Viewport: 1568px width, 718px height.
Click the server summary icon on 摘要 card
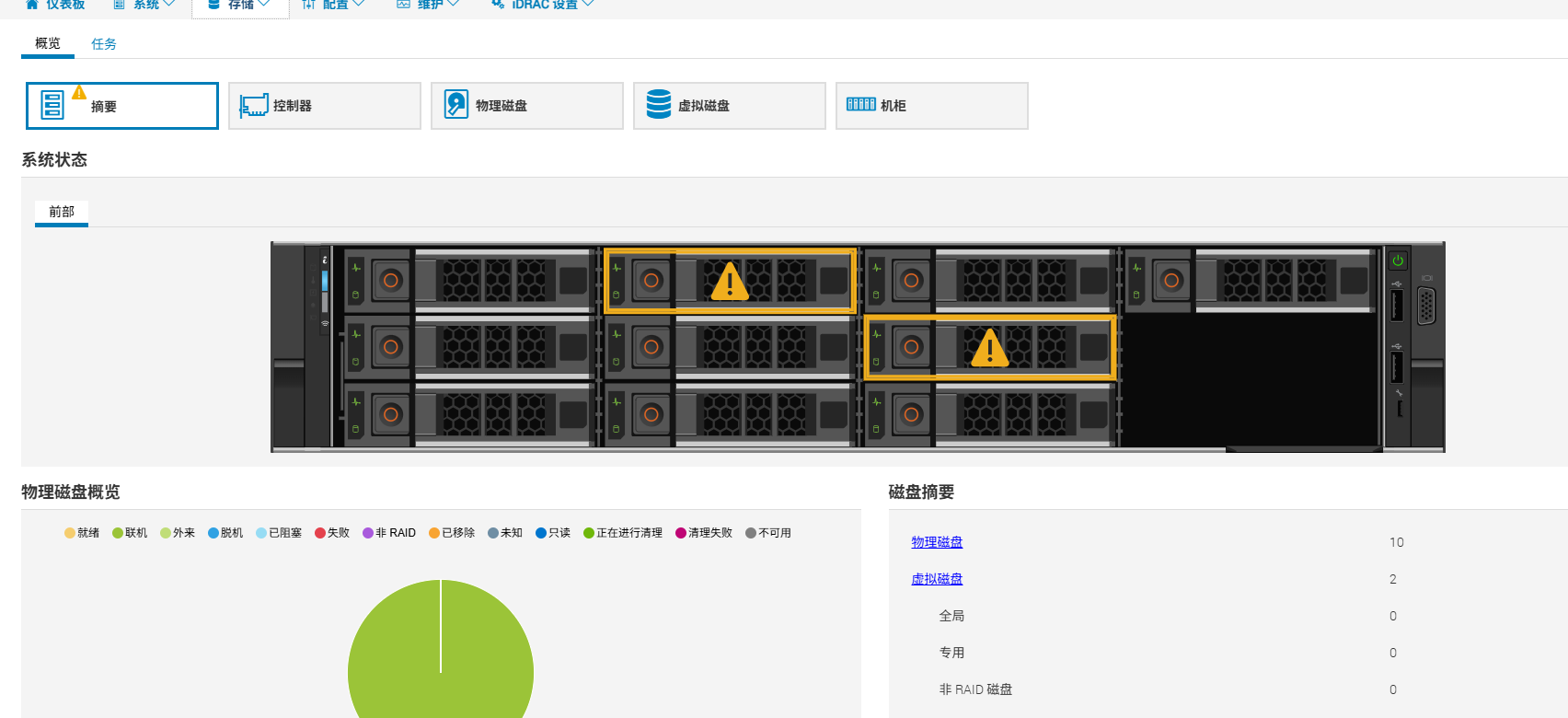52,105
